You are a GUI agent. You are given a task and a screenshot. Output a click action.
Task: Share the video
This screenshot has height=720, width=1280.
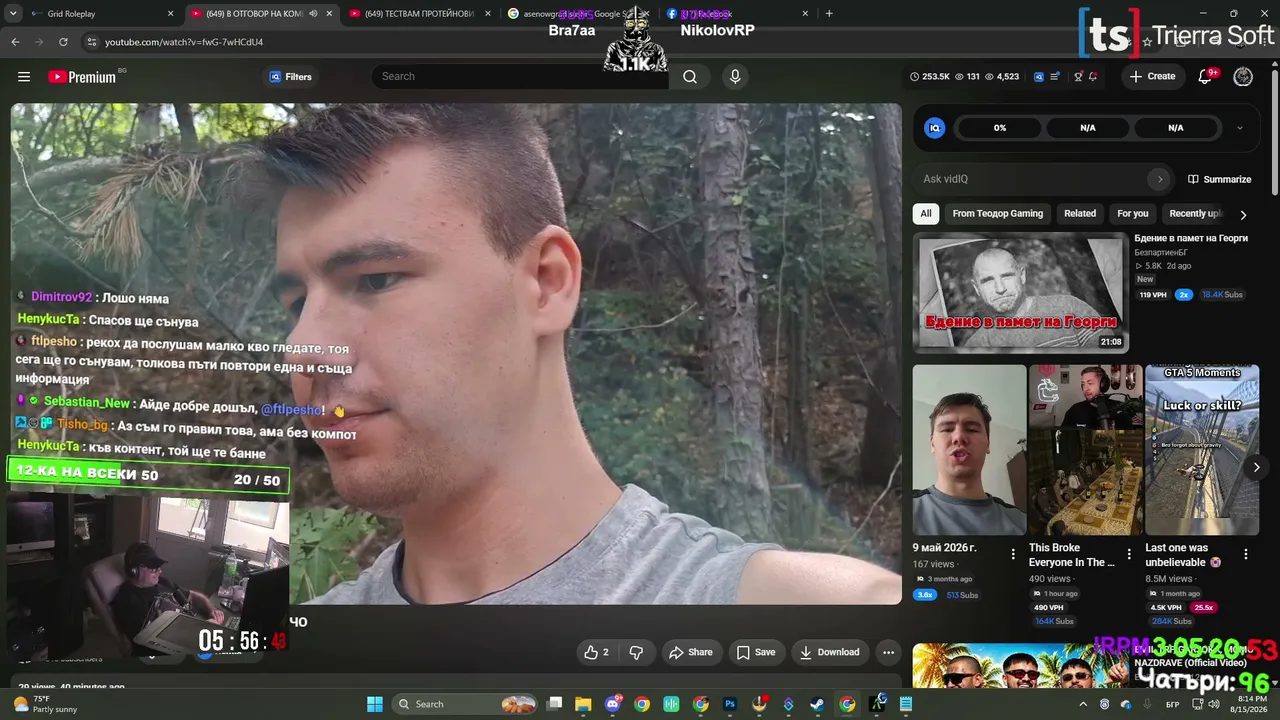pos(691,652)
